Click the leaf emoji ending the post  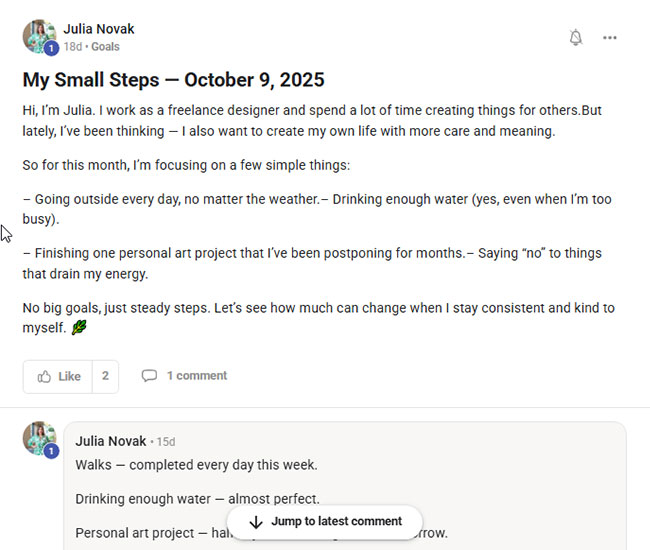pyautogui.click(x=79, y=328)
